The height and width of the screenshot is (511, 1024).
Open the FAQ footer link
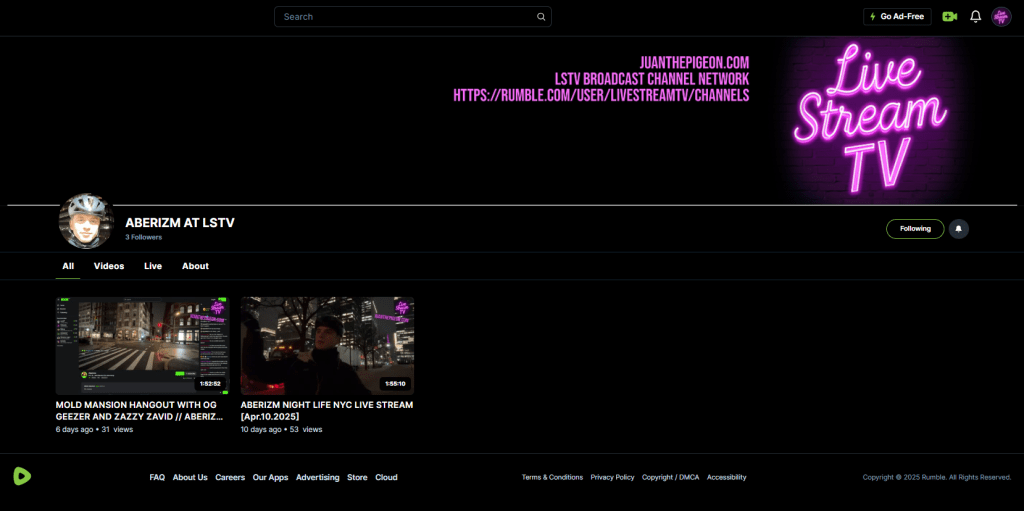157,478
